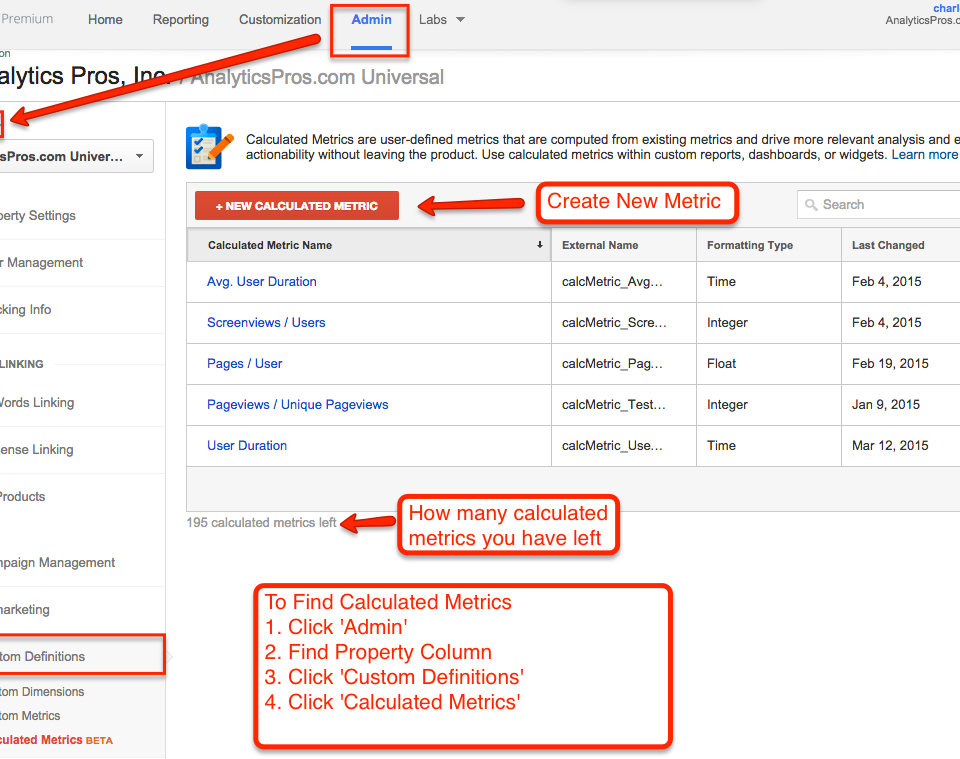The image size is (960, 759).
Task: Open the Remarketing sidebar item
Action: (x=24, y=610)
